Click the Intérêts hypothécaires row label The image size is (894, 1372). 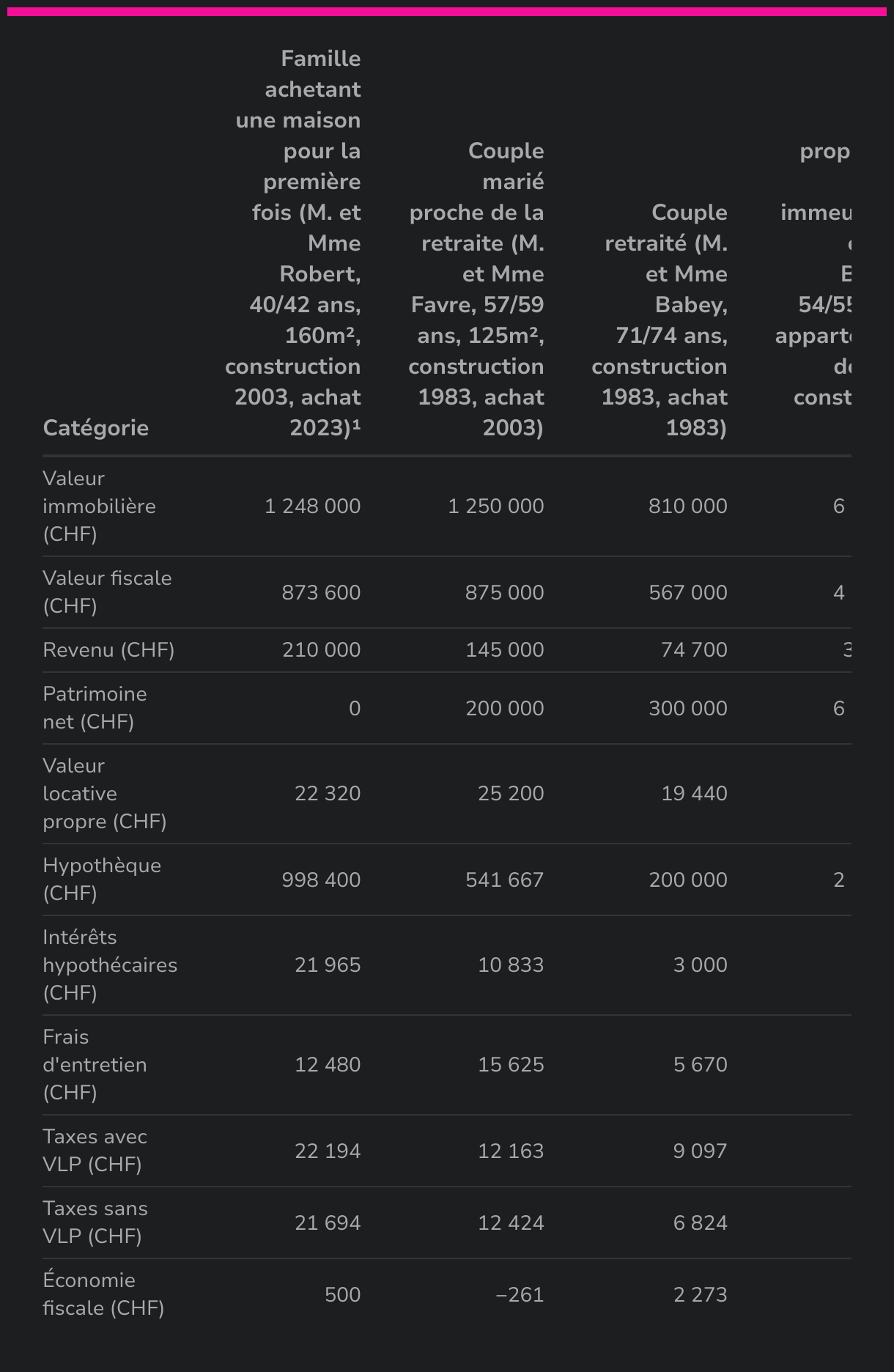pyautogui.click(x=110, y=965)
